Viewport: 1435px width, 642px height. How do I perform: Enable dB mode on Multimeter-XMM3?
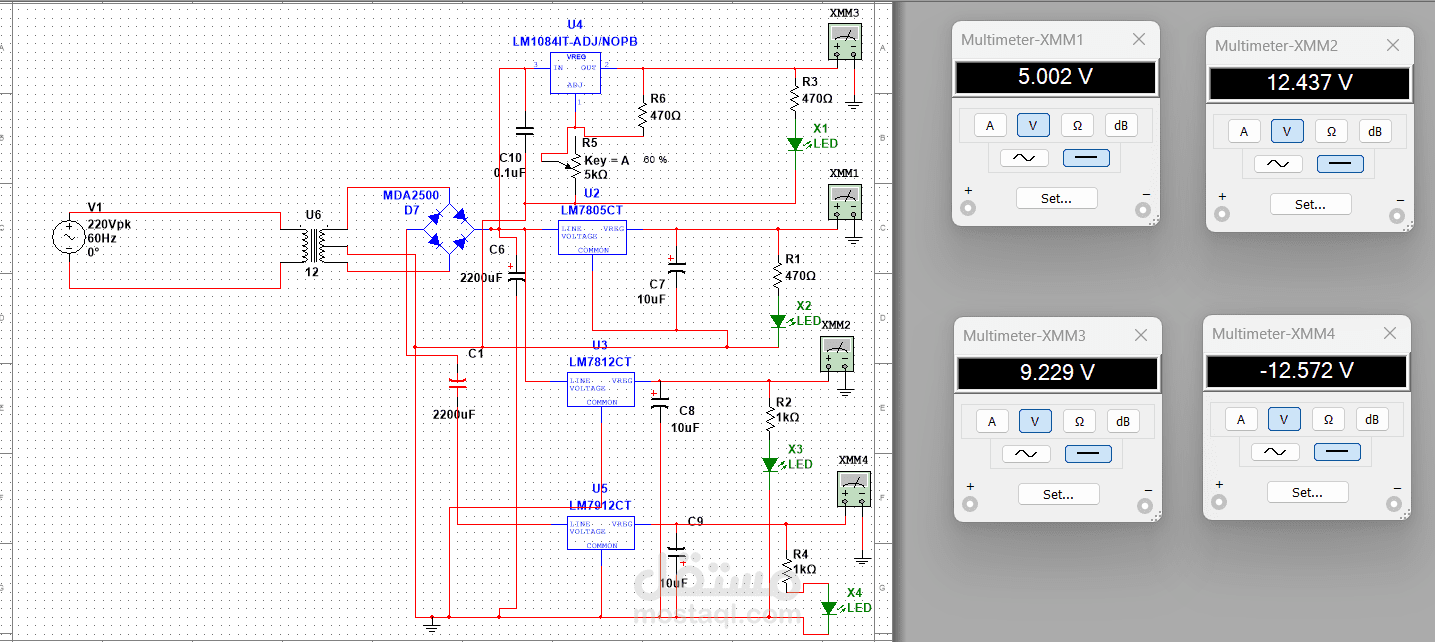point(1122,421)
